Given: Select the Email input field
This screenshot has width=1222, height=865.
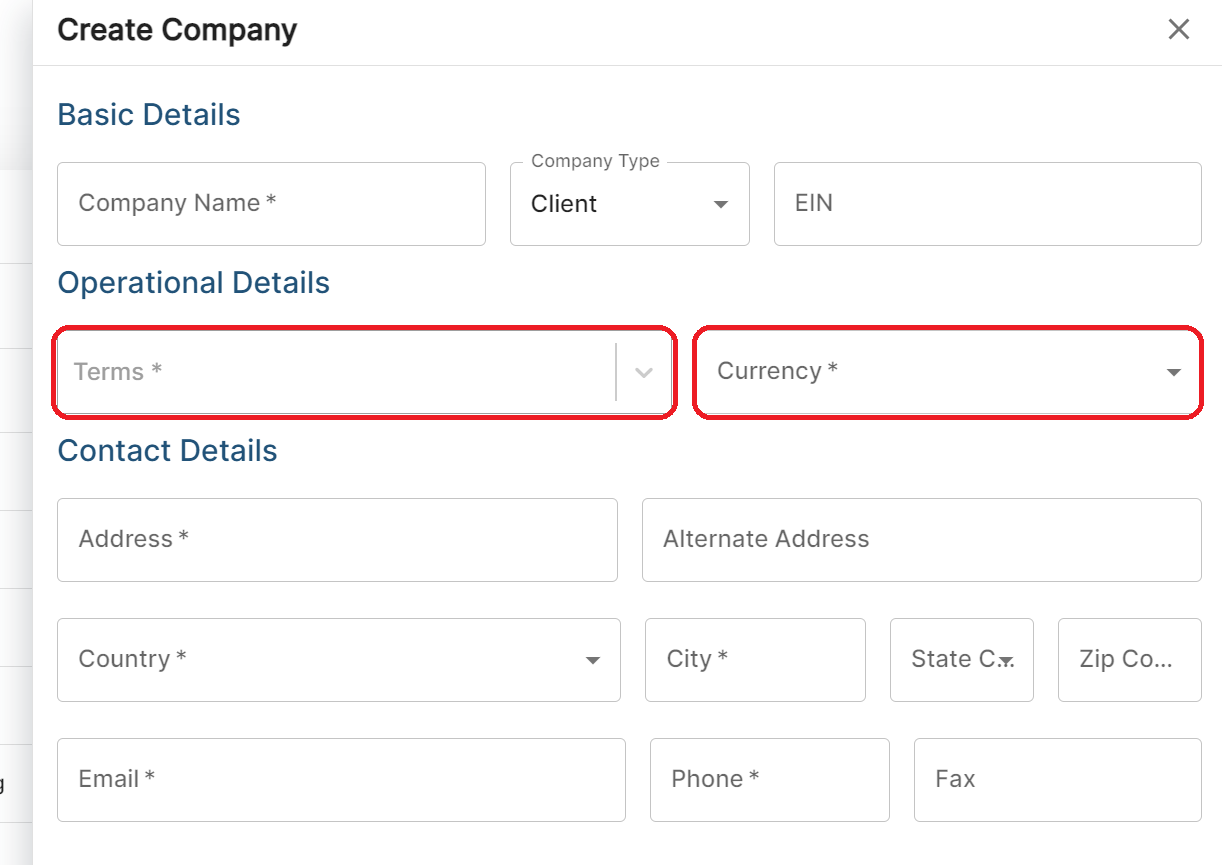Looking at the screenshot, I should (340, 779).
